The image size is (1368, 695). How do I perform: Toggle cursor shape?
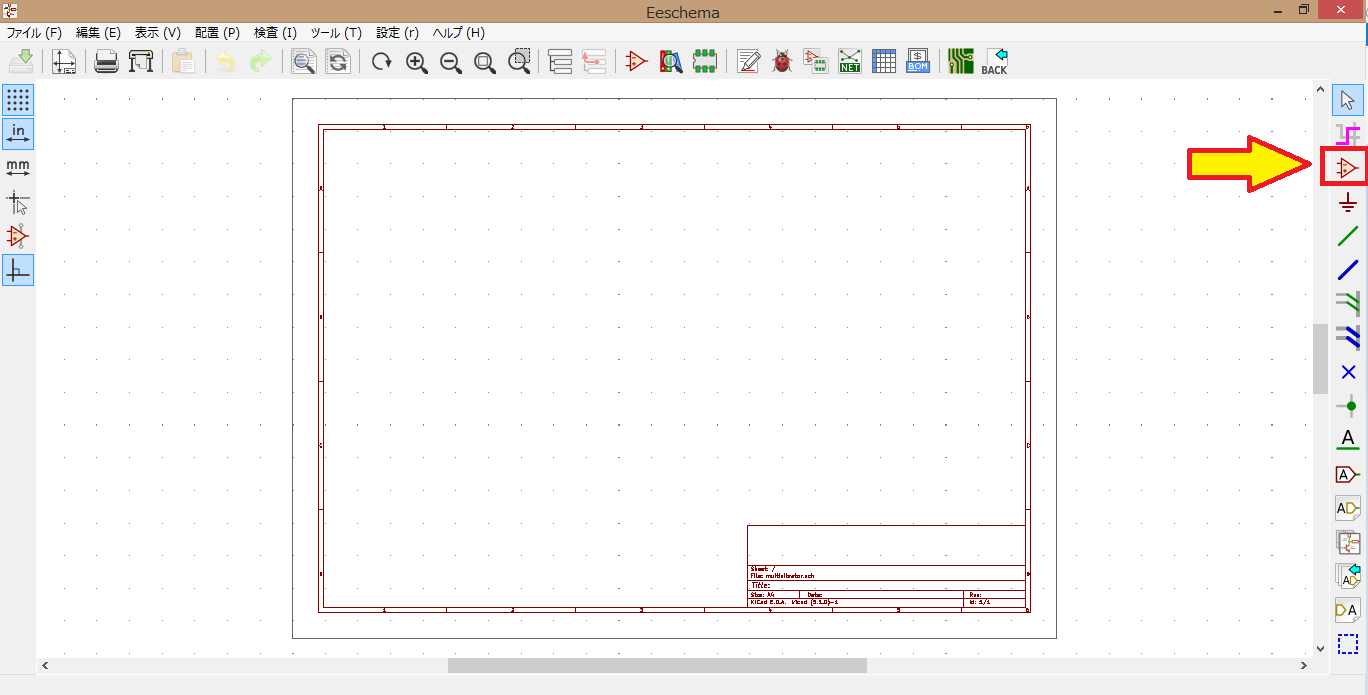tap(18, 203)
